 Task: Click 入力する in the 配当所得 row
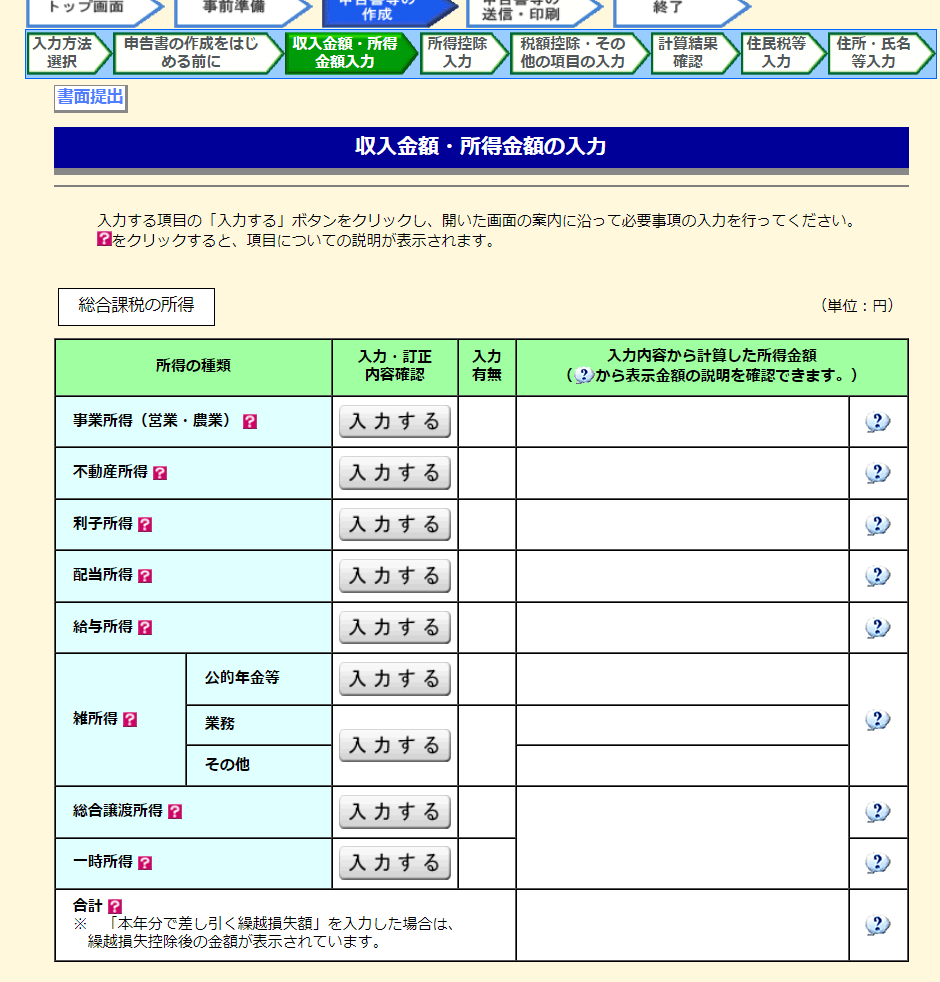(395, 576)
